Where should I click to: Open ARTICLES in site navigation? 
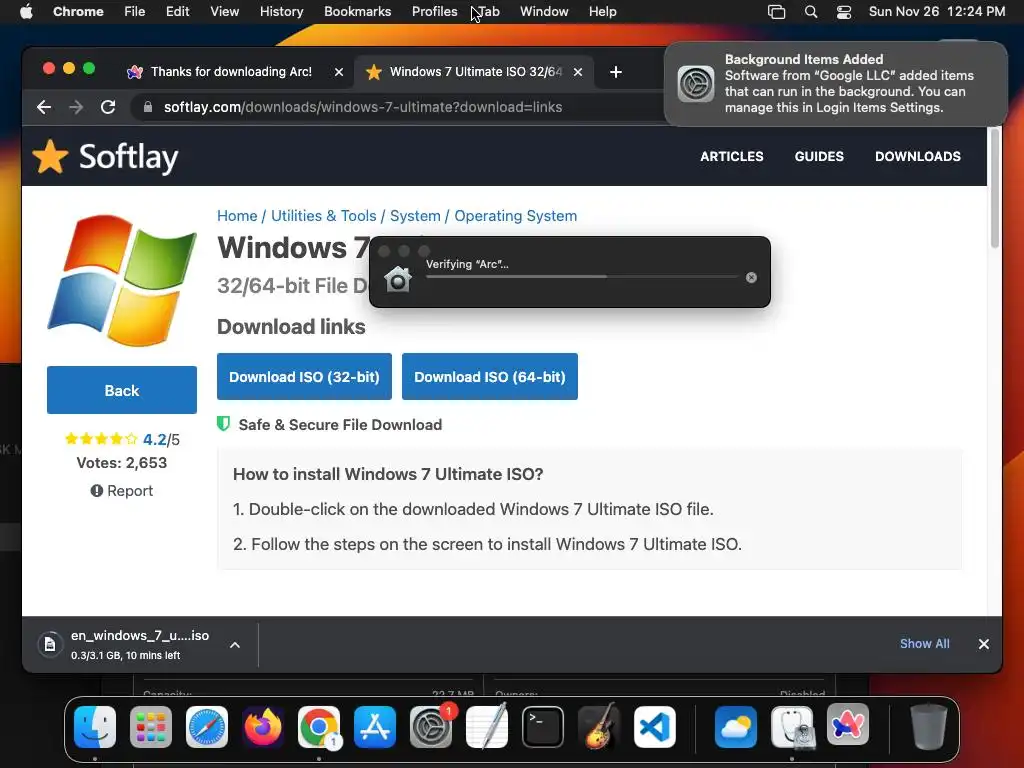pos(731,157)
